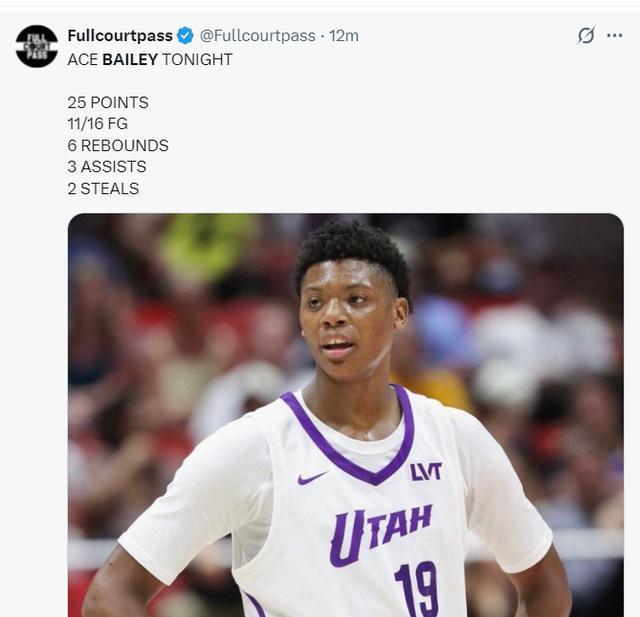Click the TONIGHT word in post headline

pos(197,60)
